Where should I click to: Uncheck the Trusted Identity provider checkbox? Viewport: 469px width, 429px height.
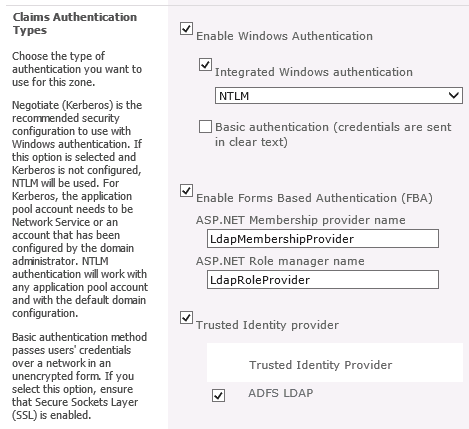pyautogui.click(x=186, y=318)
